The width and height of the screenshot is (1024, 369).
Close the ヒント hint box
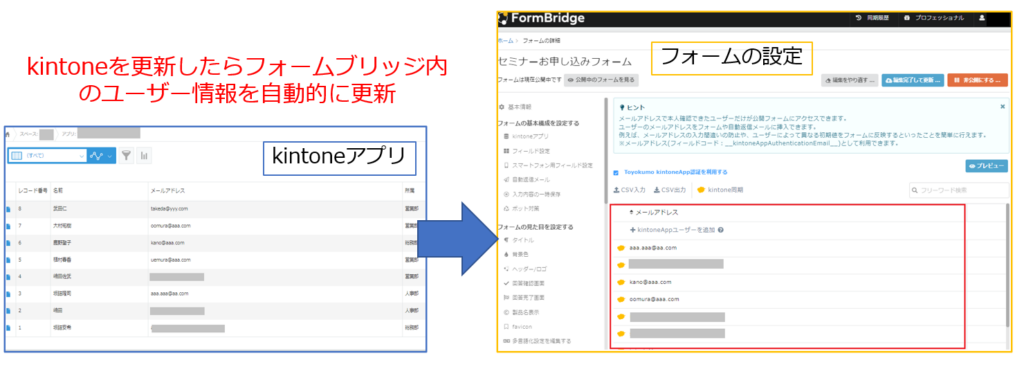point(1002,106)
